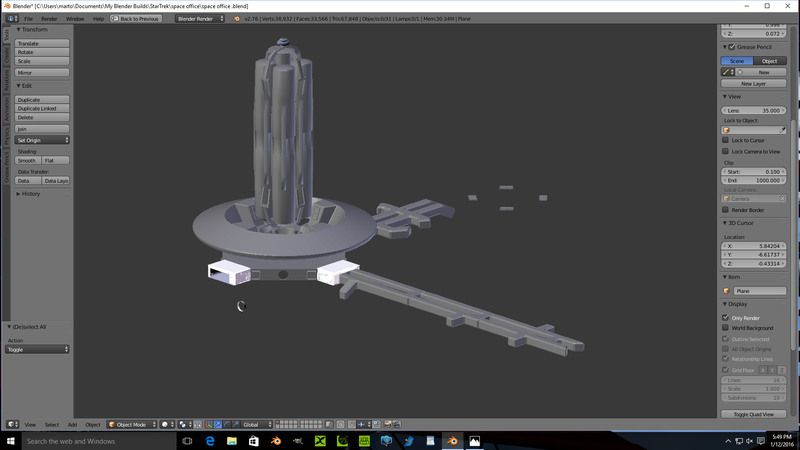Click the info editor type icon
Image resolution: width=800 pixels, height=450 pixels.
[12, 18]
